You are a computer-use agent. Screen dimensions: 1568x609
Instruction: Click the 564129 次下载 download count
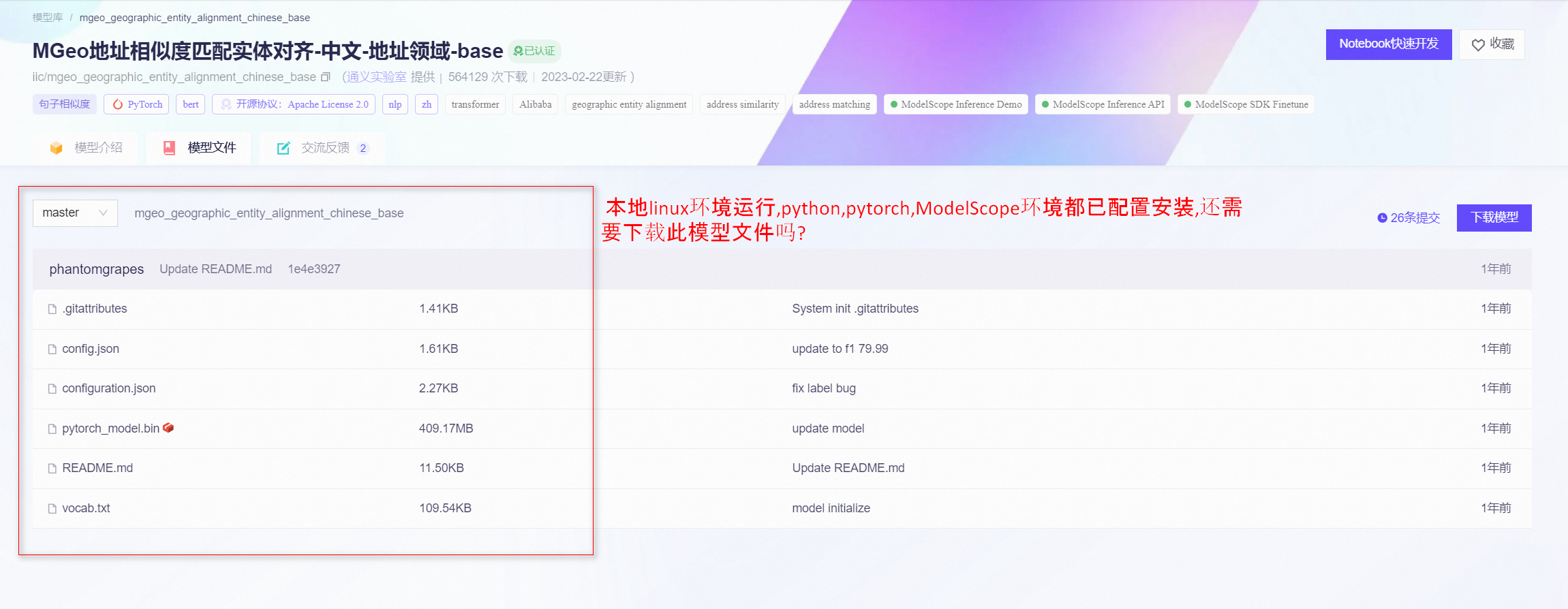pos(488,77)
